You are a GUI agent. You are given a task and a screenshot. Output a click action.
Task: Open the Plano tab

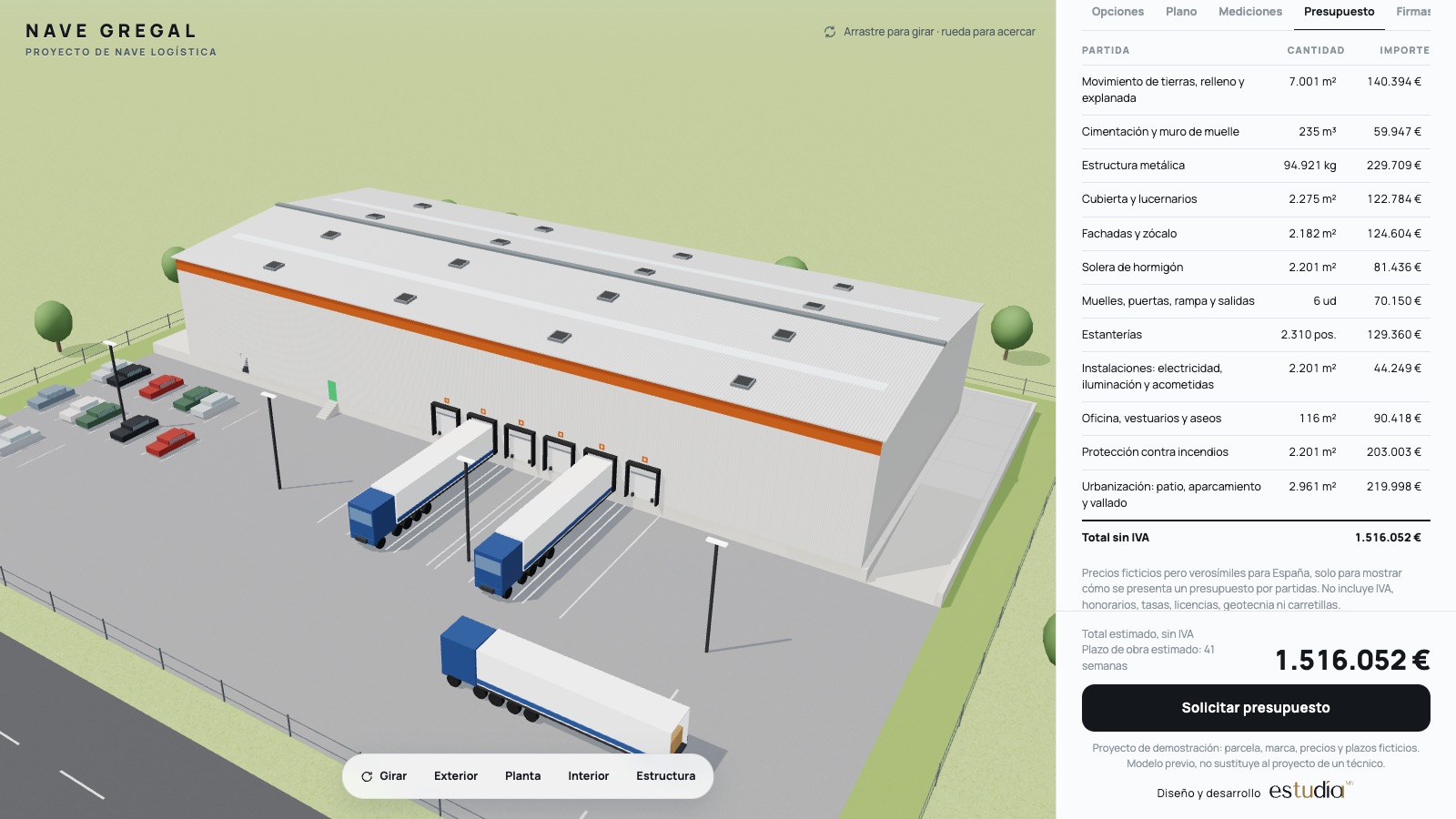(x=1181, y=12)
